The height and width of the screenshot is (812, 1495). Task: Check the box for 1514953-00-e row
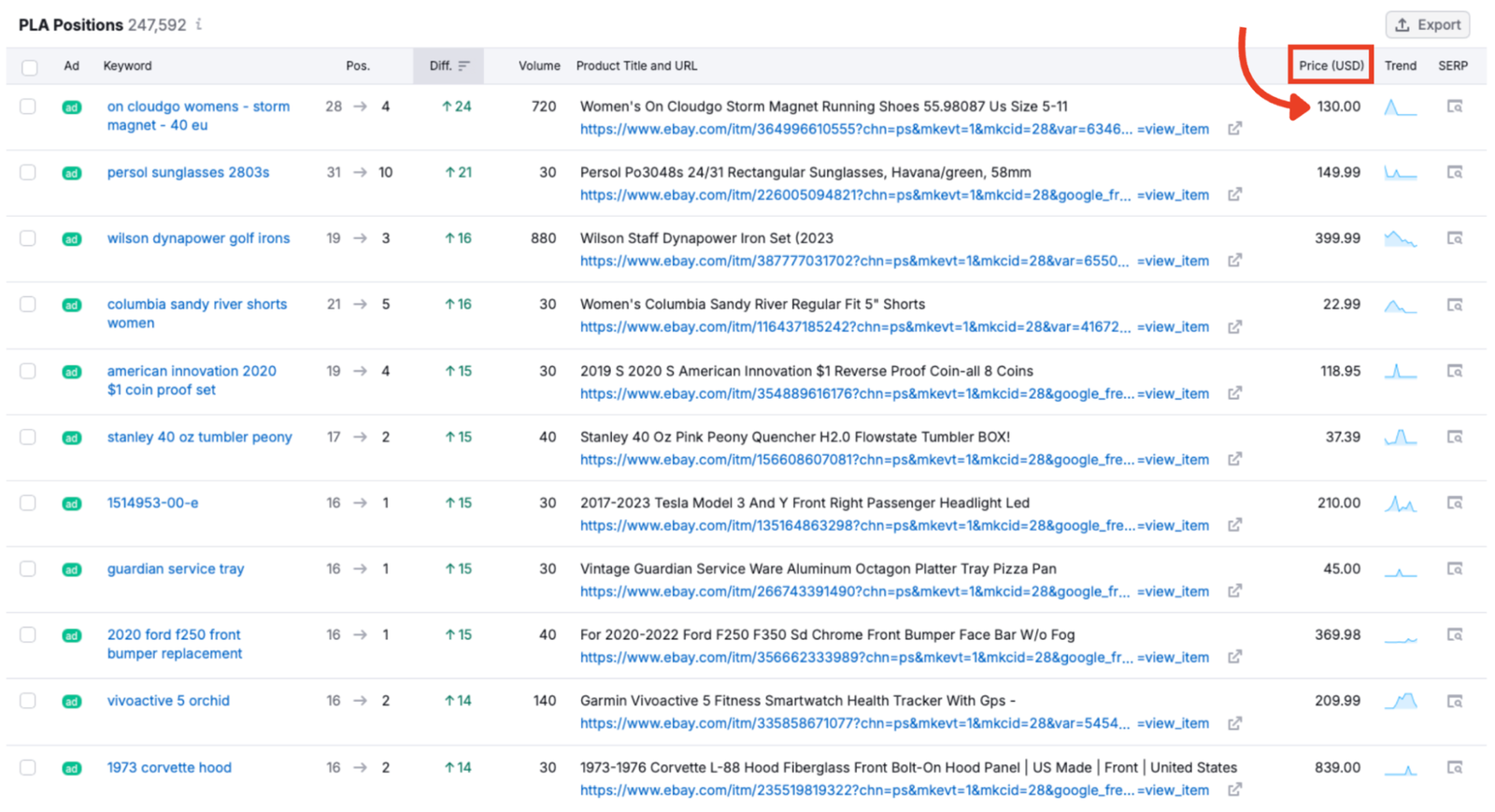point(28,503)
